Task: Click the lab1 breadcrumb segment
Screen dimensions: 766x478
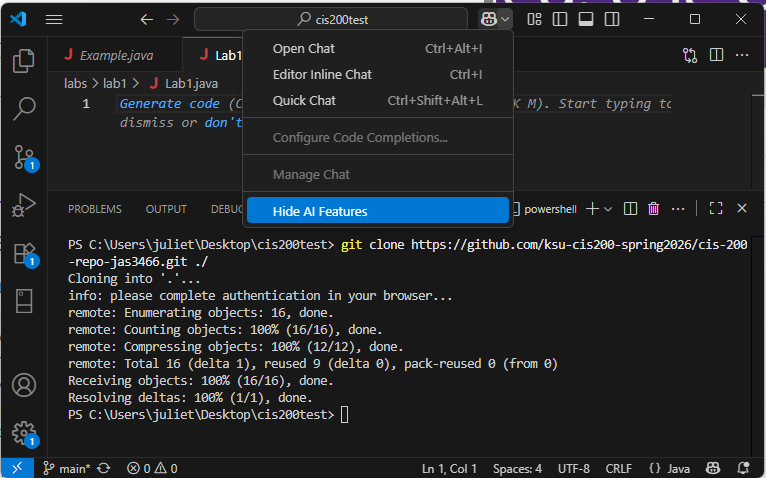Action: click(115, 84)
